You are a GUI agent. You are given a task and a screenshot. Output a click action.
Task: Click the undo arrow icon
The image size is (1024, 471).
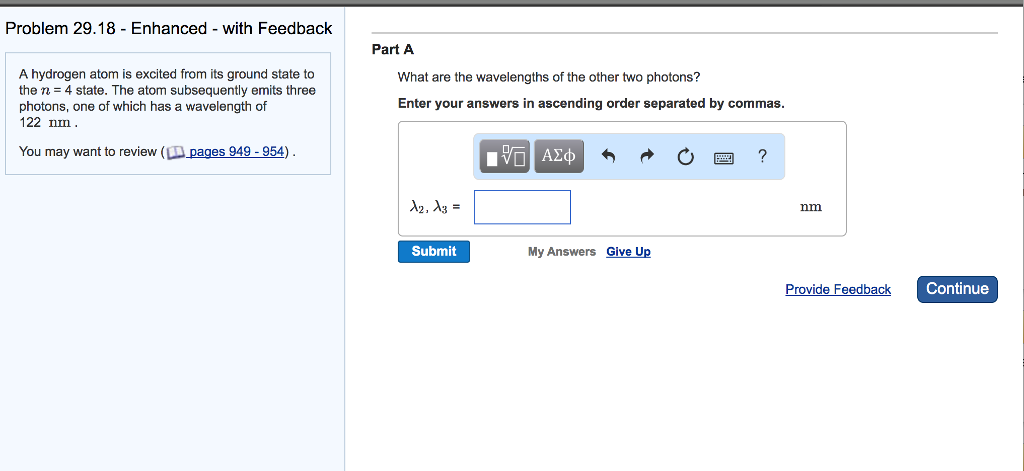608,156
